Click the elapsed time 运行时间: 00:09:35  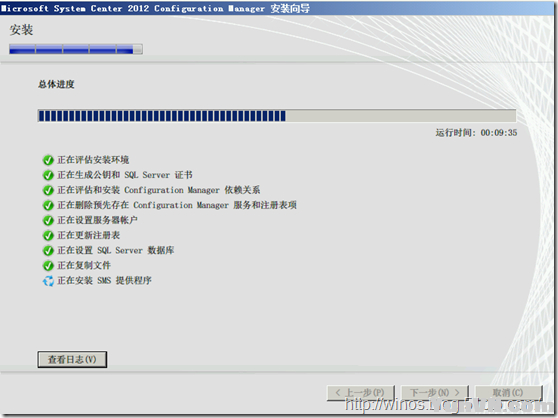[476, 133]
